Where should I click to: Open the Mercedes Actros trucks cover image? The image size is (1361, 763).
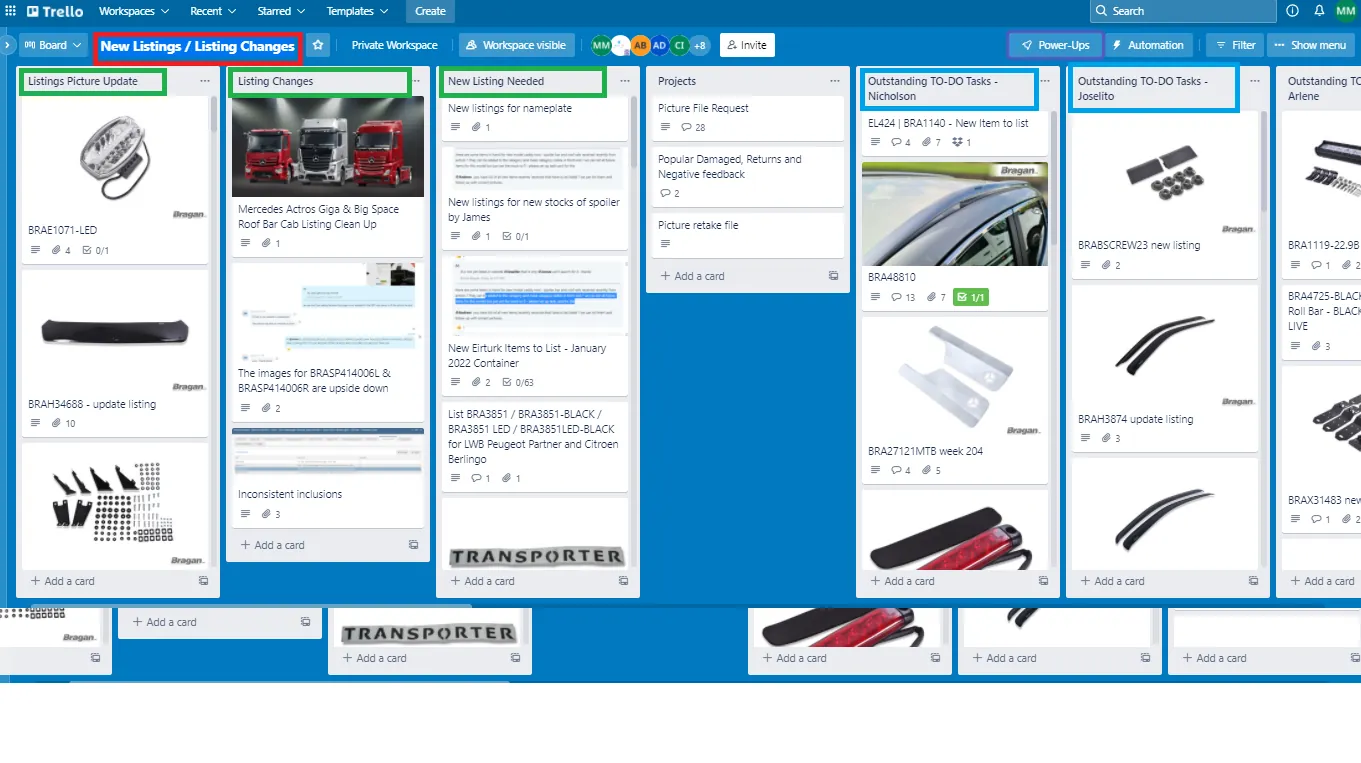[328, 147]
